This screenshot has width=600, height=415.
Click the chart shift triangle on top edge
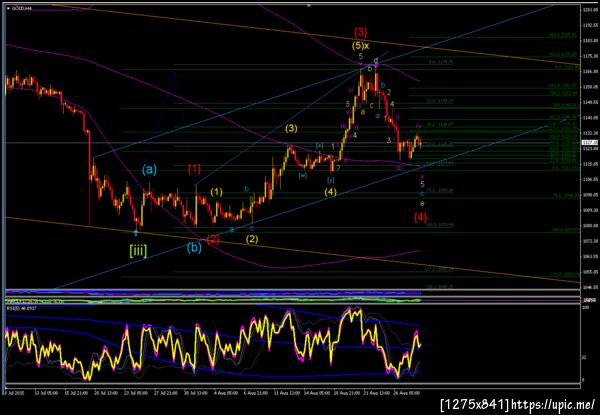[309, 6]
